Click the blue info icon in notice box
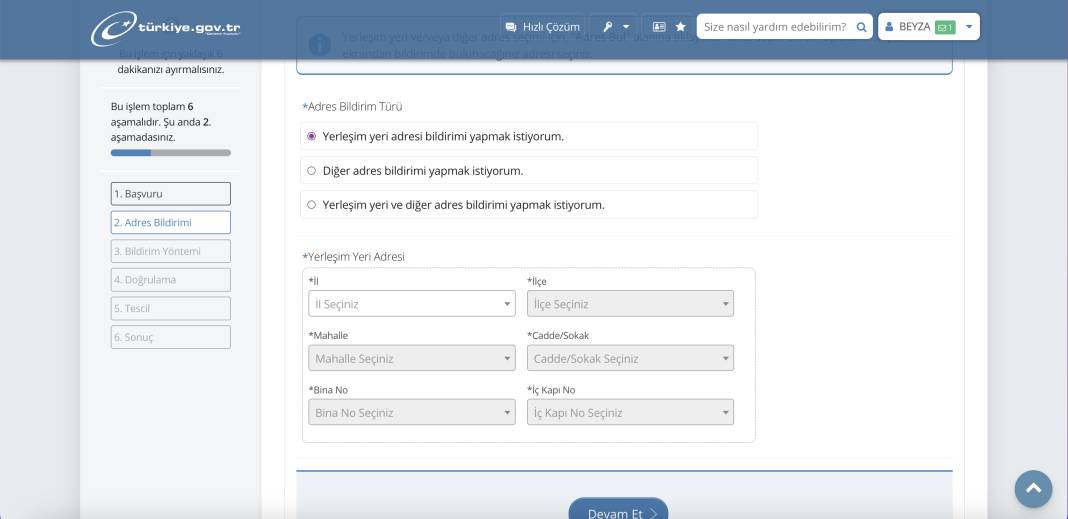 click(319, 45)
